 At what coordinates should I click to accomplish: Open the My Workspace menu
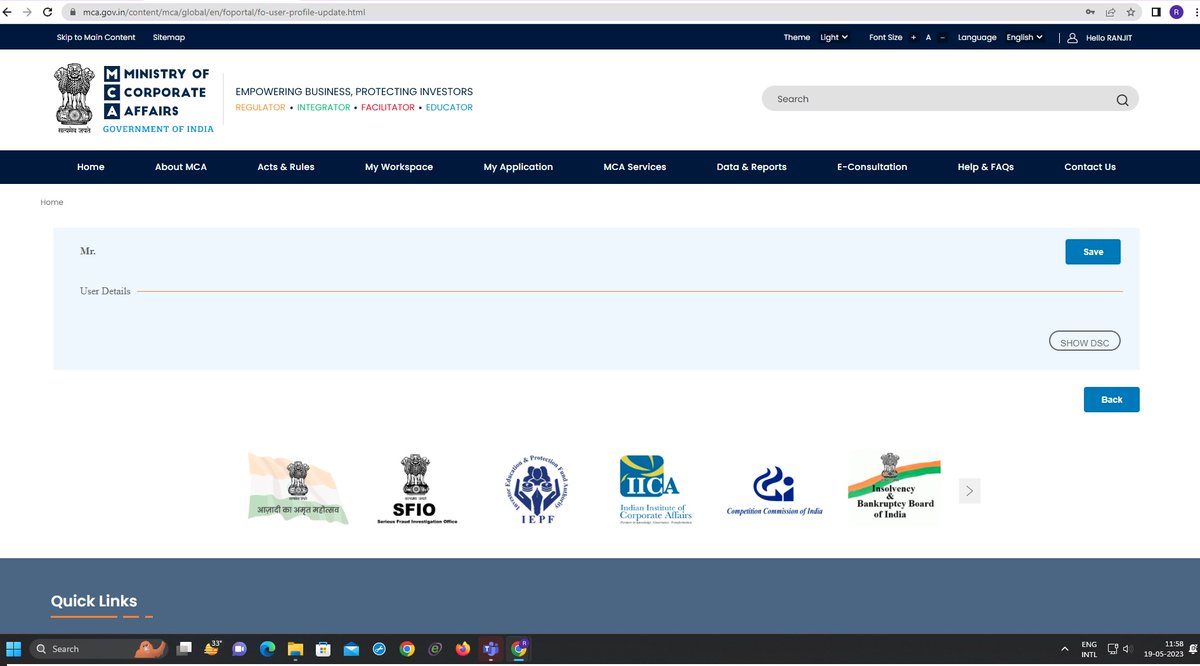coord(399,167)
